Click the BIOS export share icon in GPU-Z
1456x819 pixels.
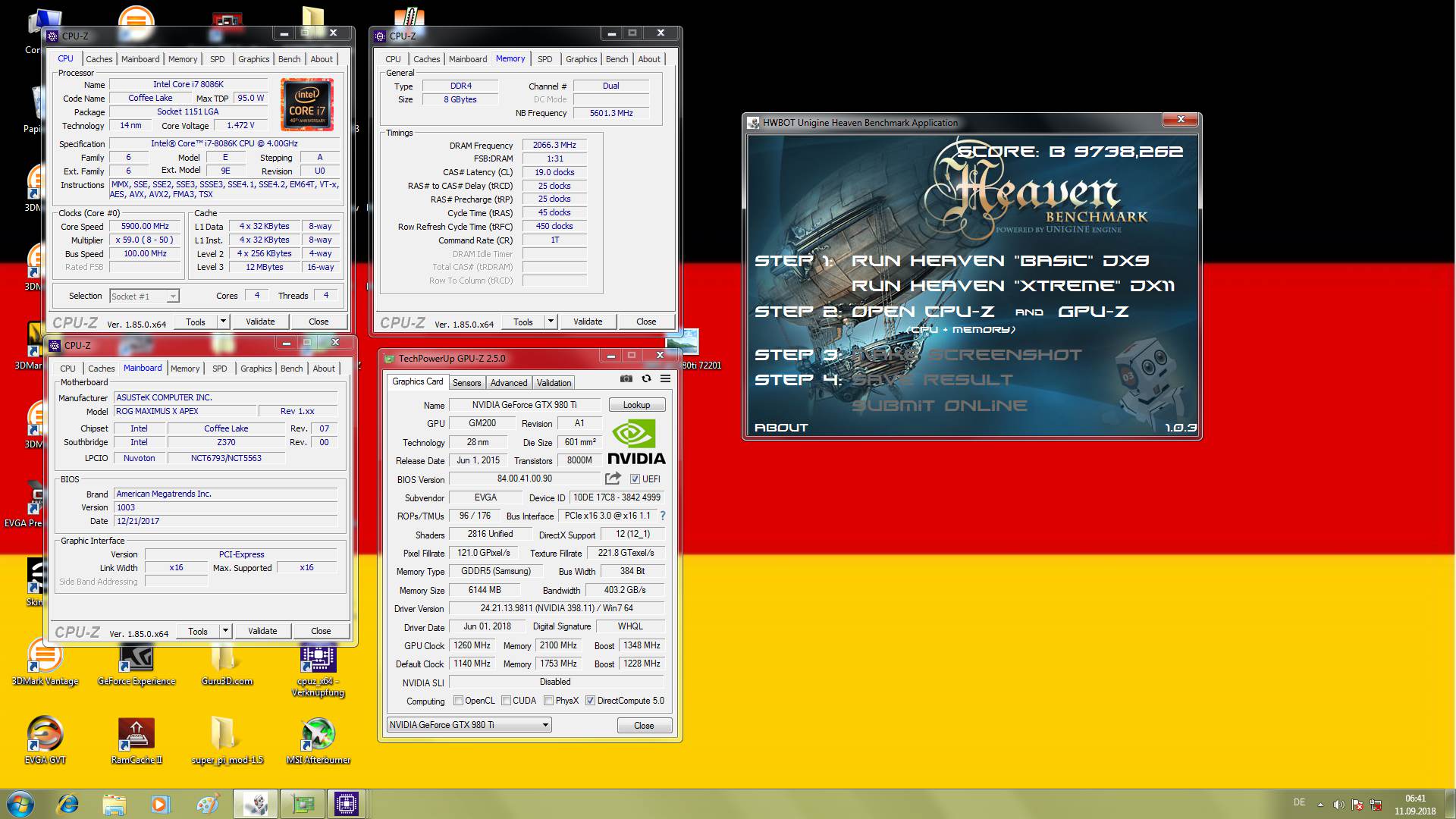[x=613, y=479]
